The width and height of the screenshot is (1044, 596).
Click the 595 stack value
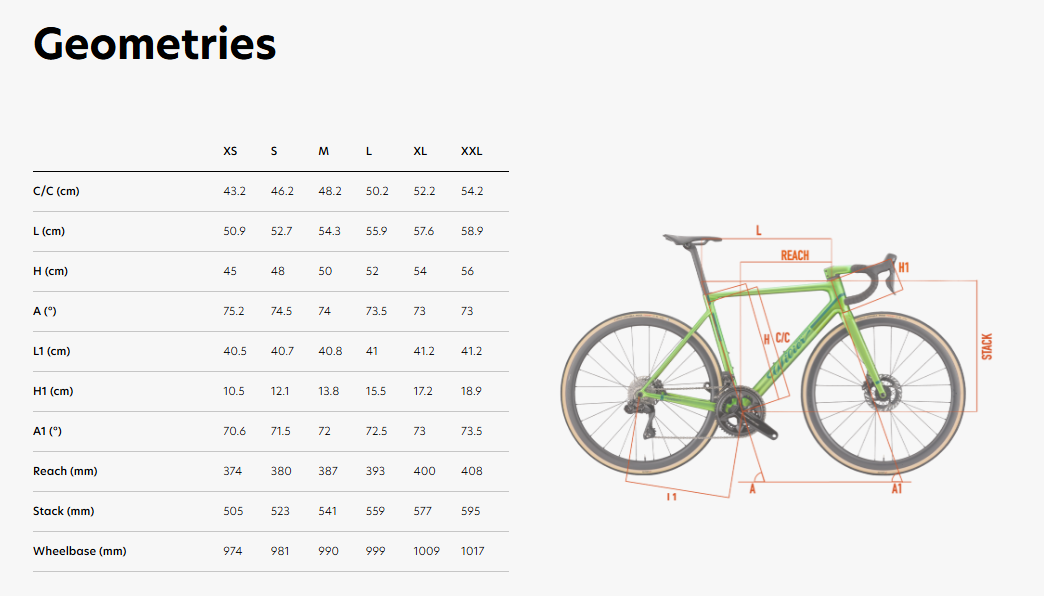pyautogui.click(x=470, y=511)
